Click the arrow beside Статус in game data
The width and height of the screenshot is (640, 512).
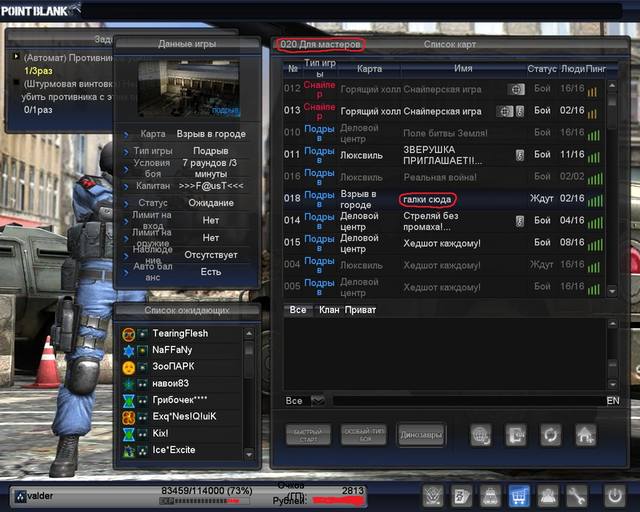pyautogui.click(x=126, y=203)
